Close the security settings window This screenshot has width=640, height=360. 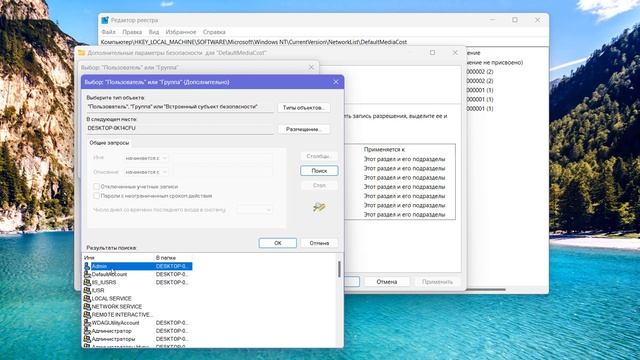point(456,53)
